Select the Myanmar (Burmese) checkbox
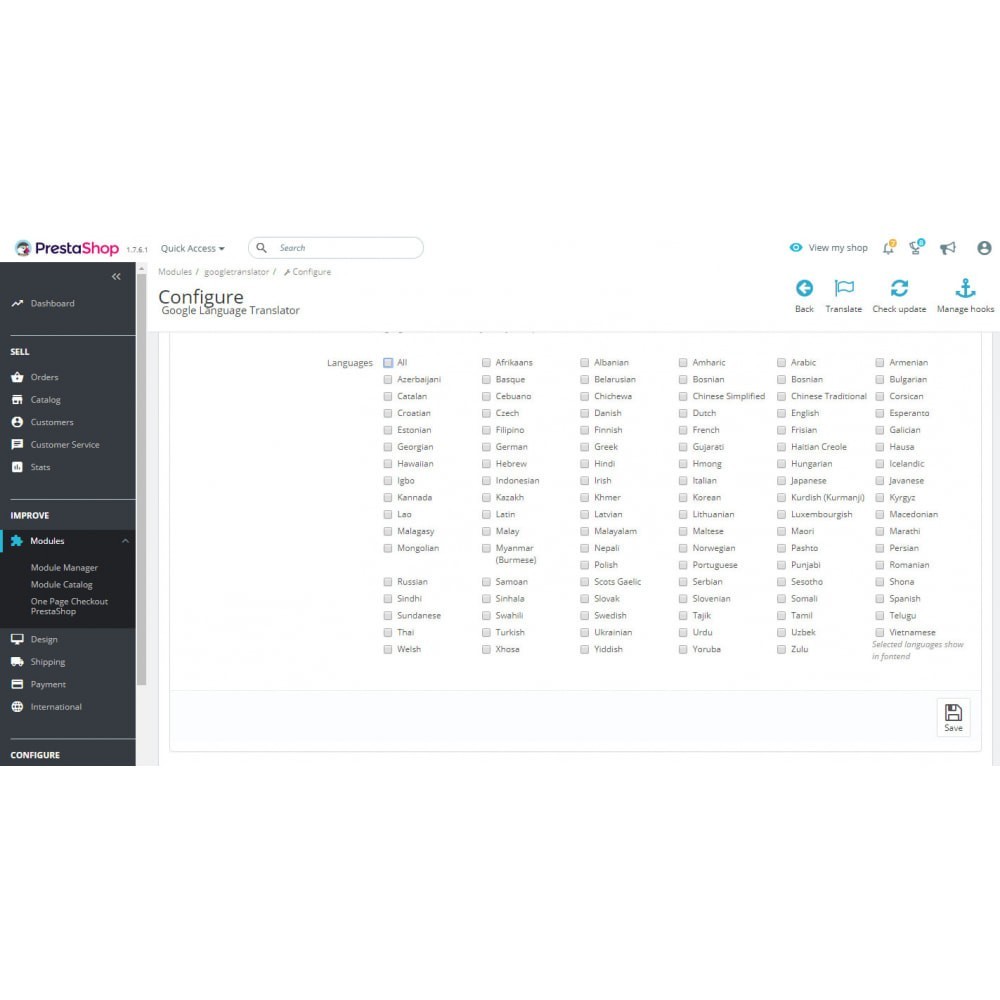Screen dimensions: 1000x1000 pyautogui.click(x=486, y=548)
